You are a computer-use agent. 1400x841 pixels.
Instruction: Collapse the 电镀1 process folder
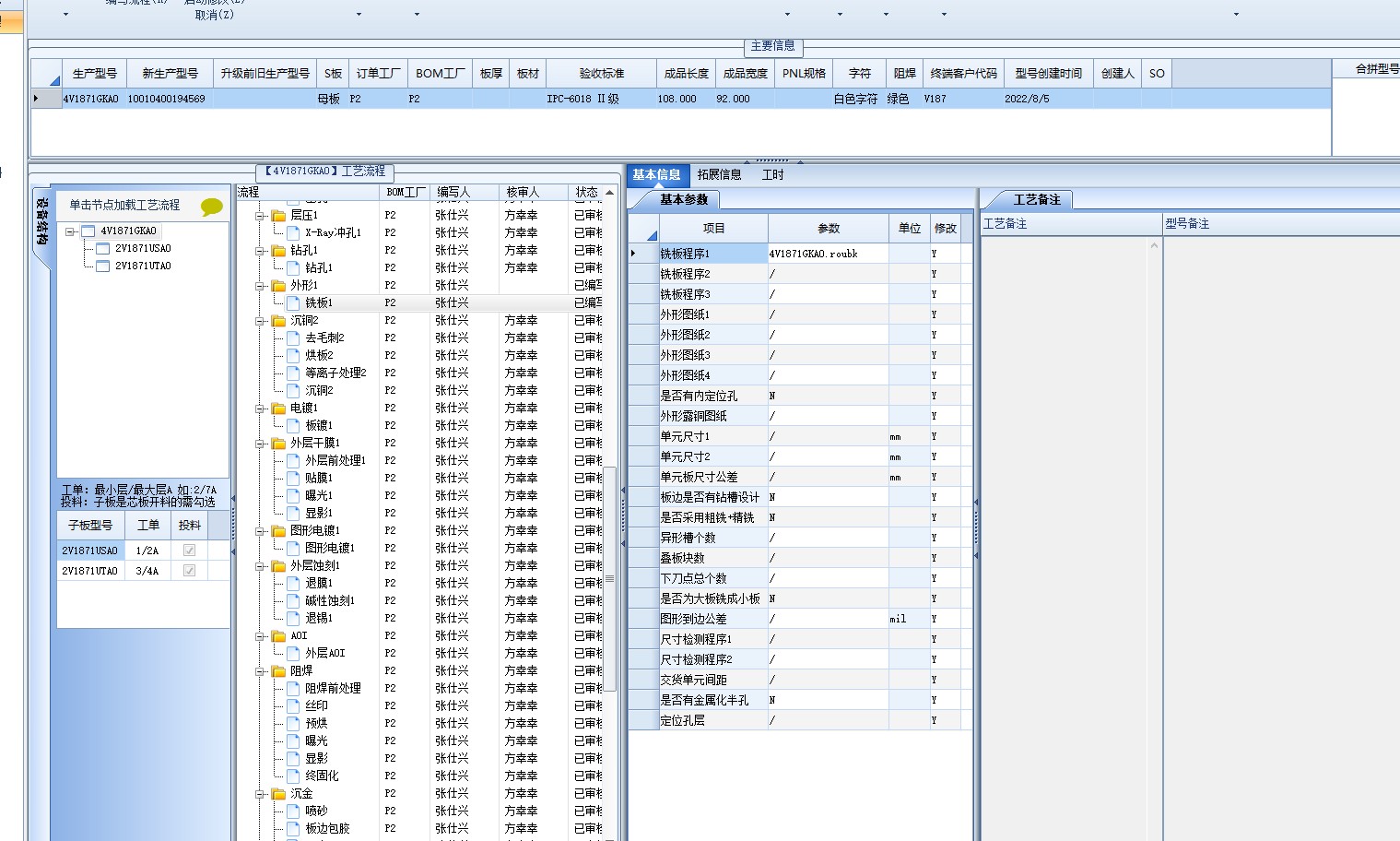tap(260, 408)
